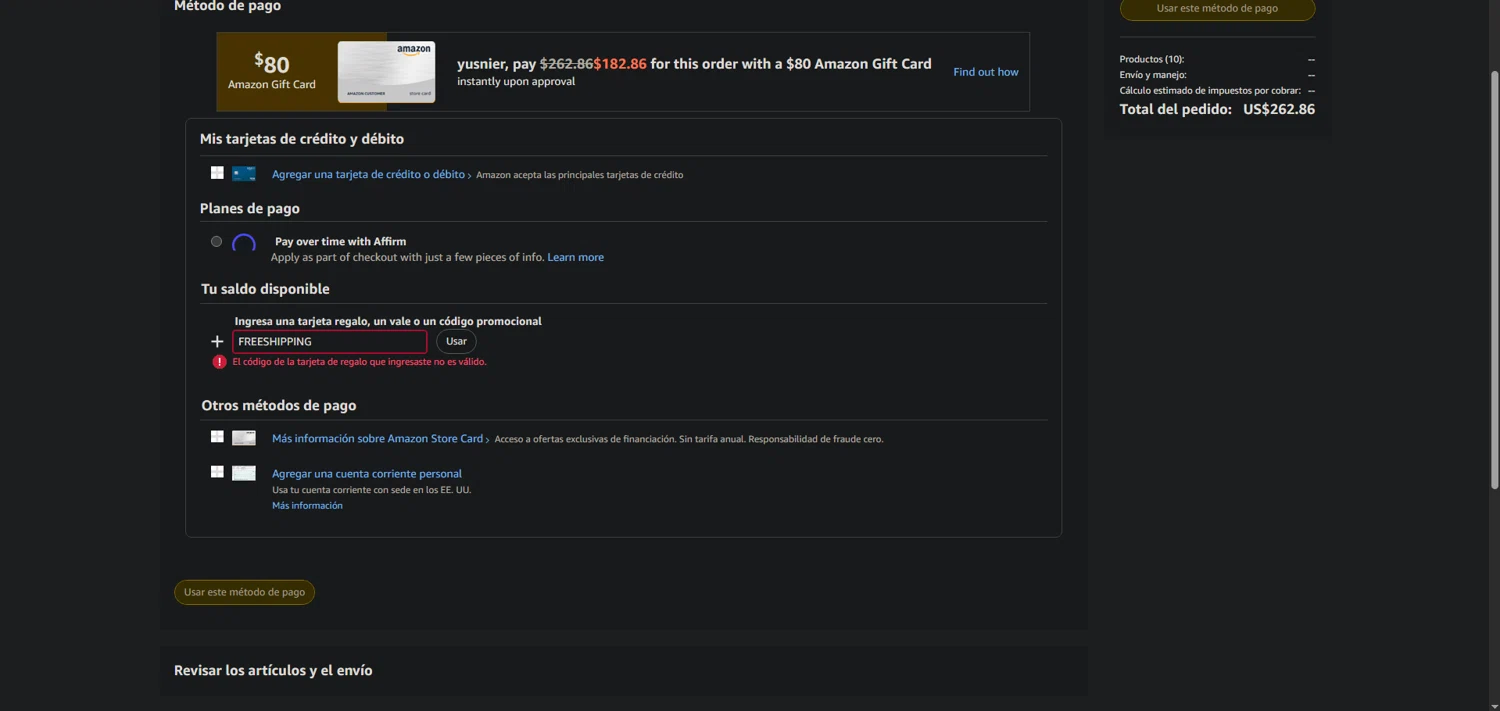Viewport: 1500px width, 711px height.
Task: Click the checking account check icon
Action: click(244, 473)
